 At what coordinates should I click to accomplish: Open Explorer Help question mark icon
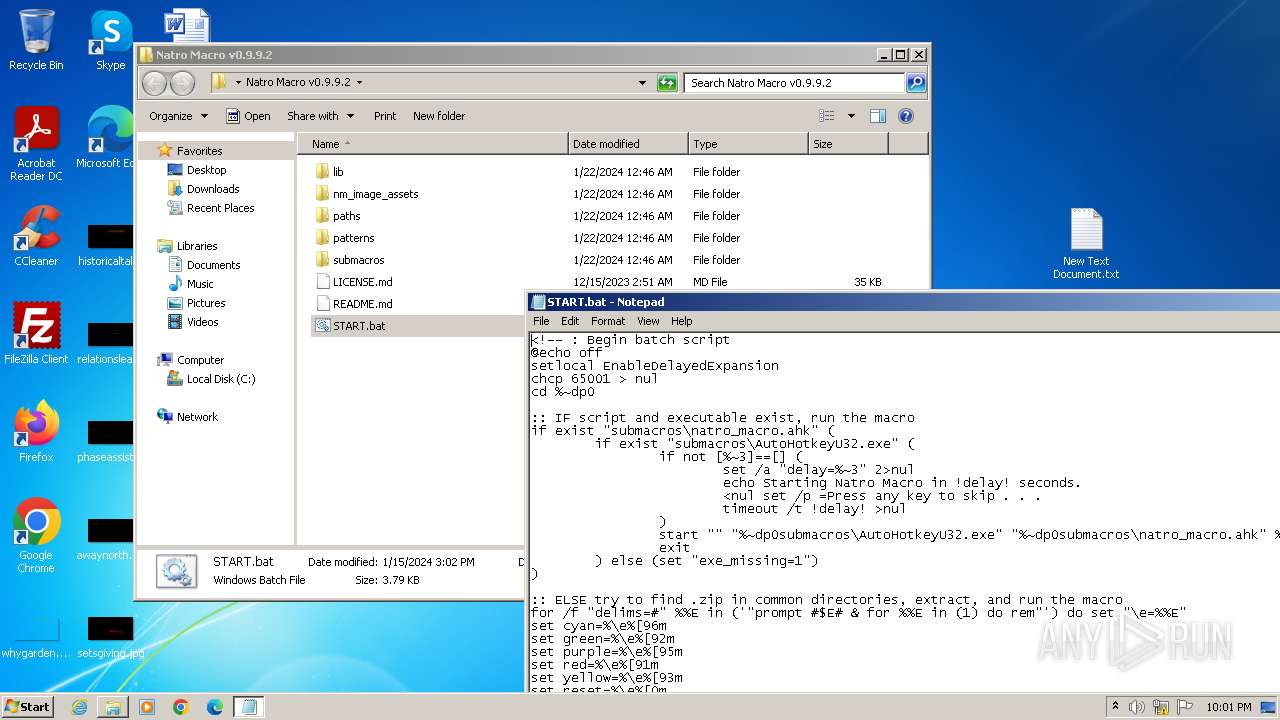[x=906, y=116]
